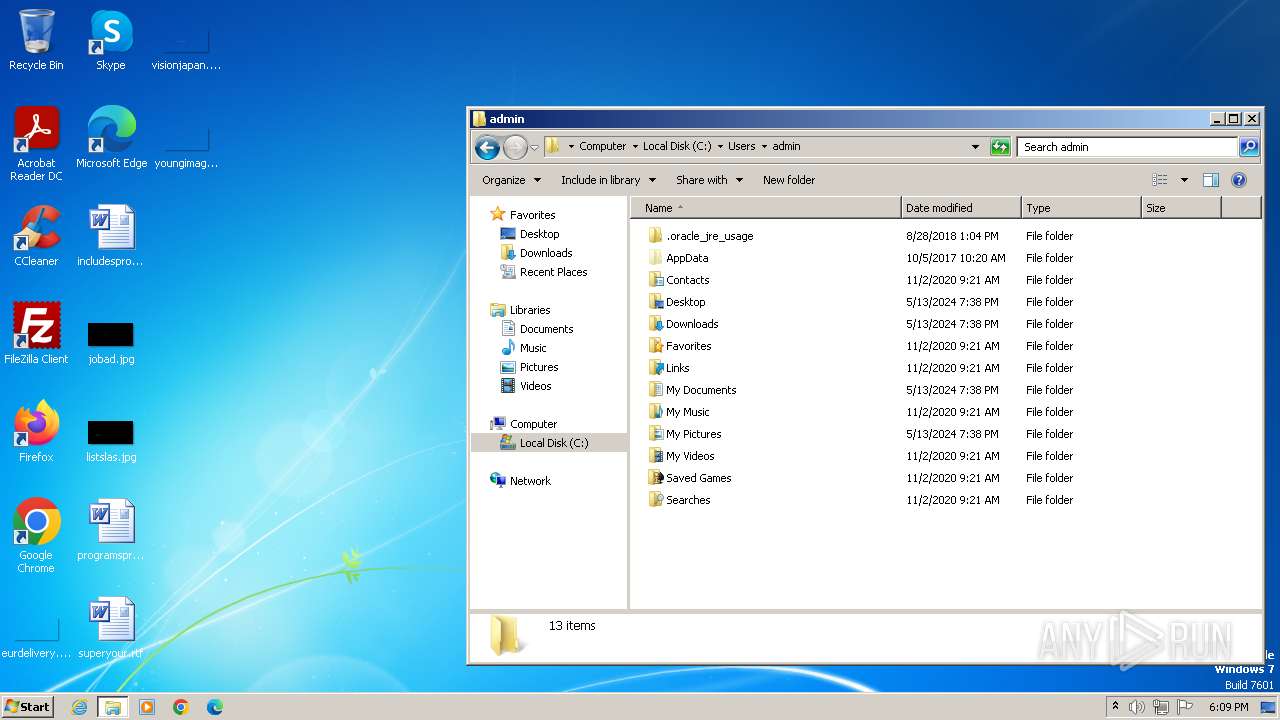Click the search magnifier icon
The width and height of the screenshot is (1280, 720).
(x=1249, y=147)
